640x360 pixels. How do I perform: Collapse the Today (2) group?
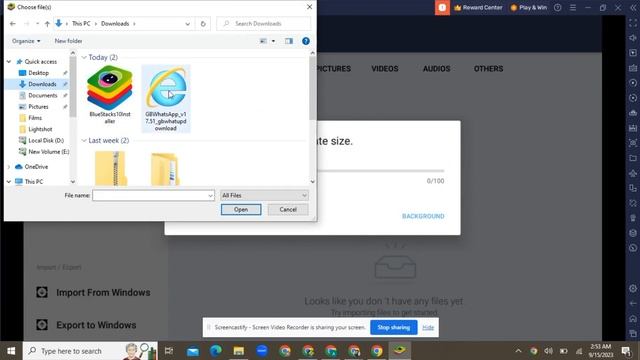click(84, 58)
